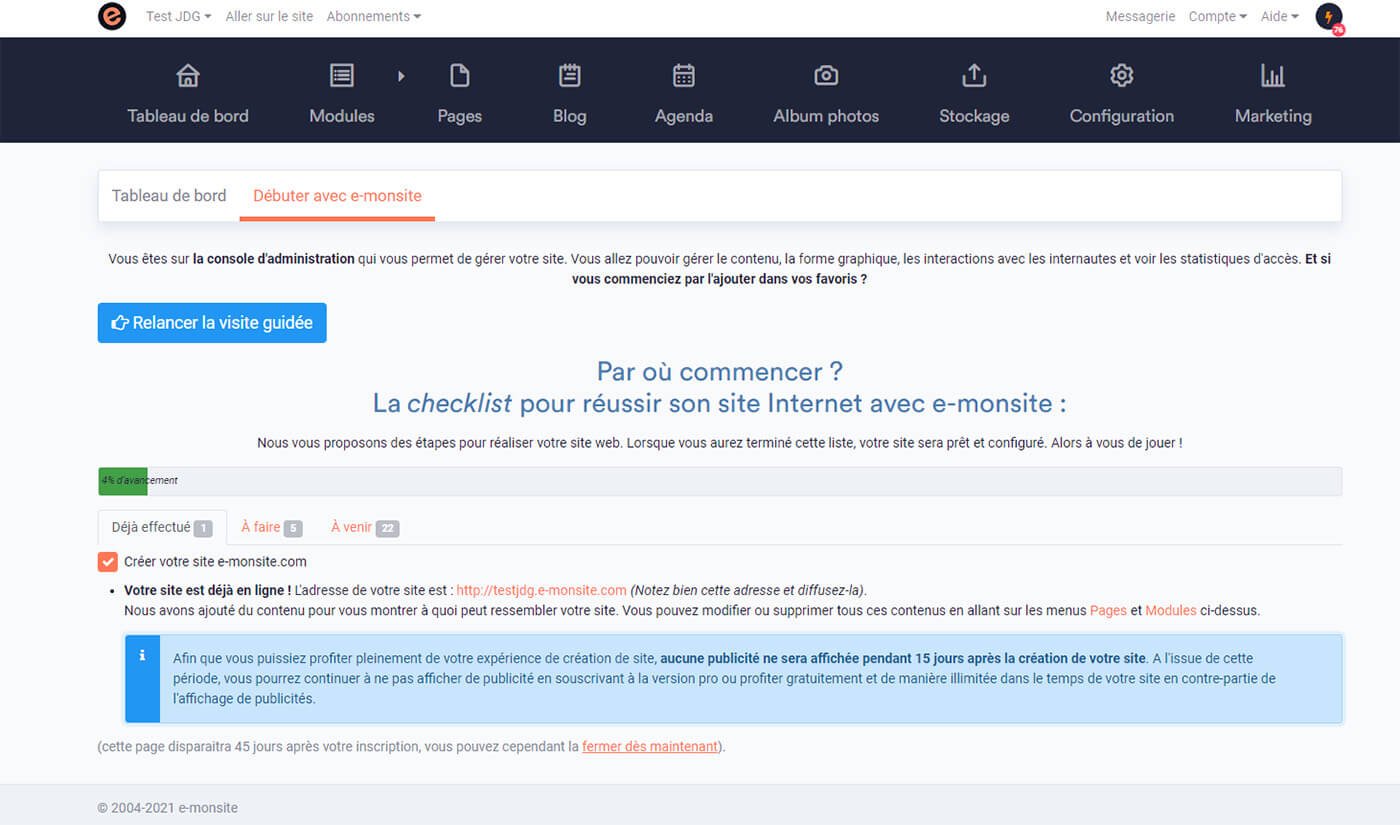Open the Marketing chart icon
The height and width of the screenshot is (825, 1400).
[x=1273, y=75]
